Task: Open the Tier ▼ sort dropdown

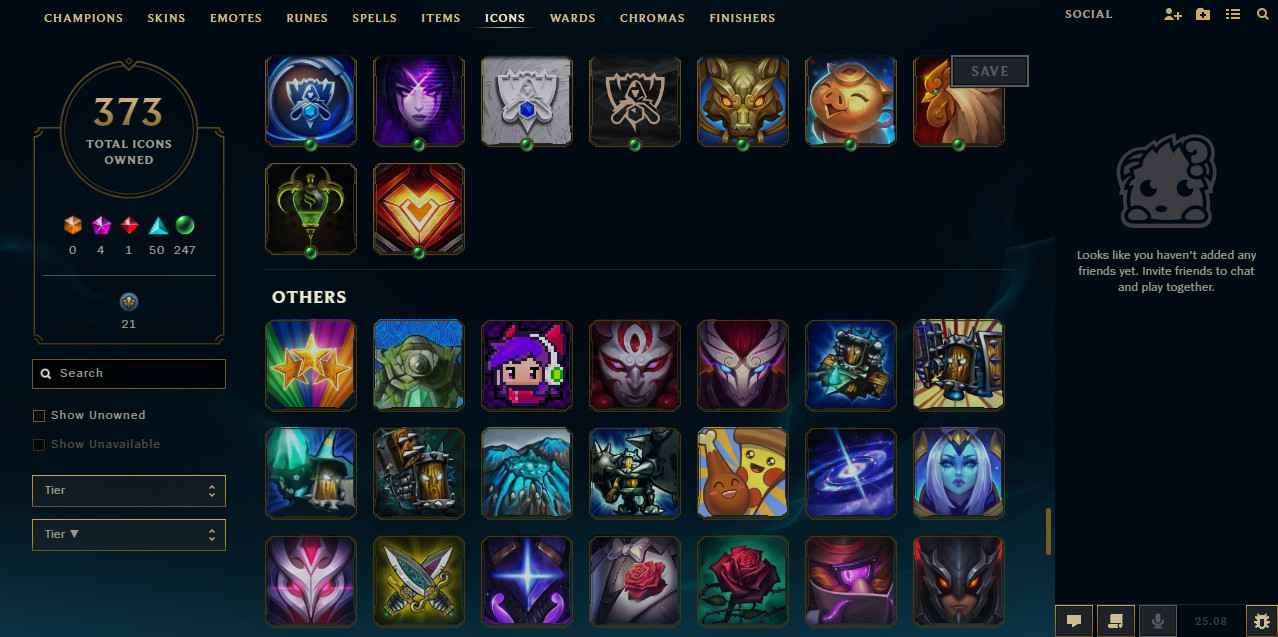Action: tap(129, 534)
